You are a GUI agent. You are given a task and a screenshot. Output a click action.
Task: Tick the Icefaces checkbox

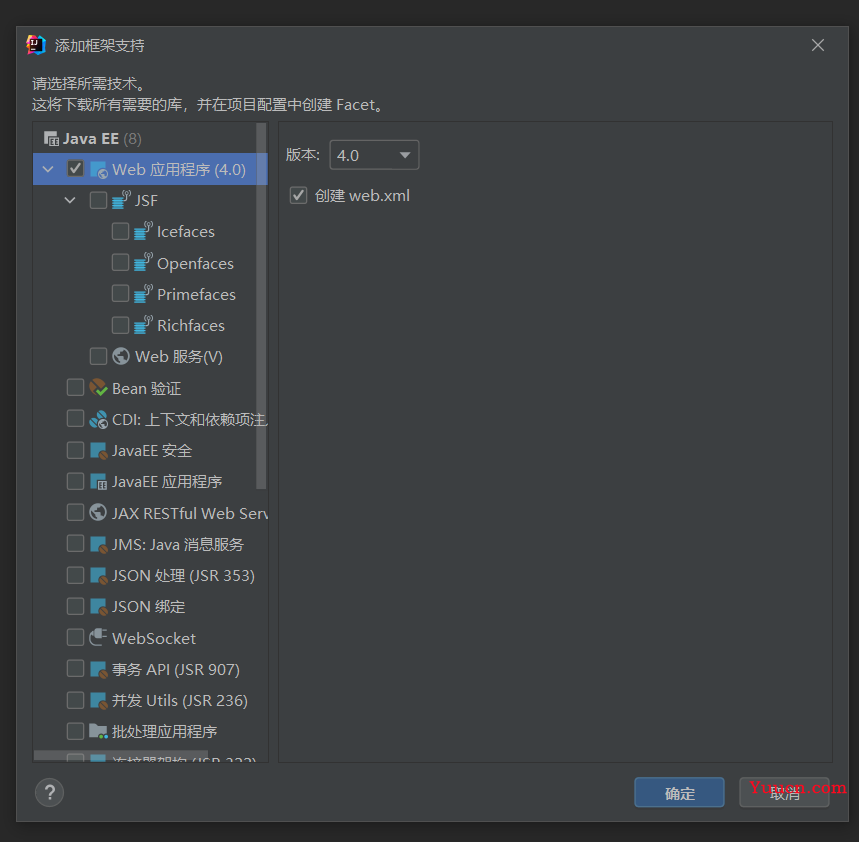point(120,231)
